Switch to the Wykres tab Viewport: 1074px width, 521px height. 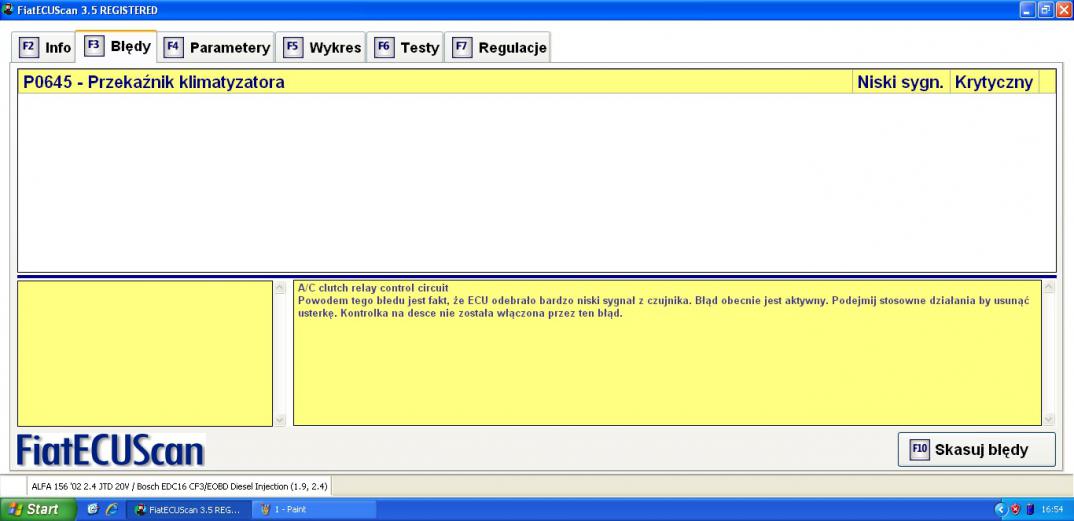tap(322, 47)
